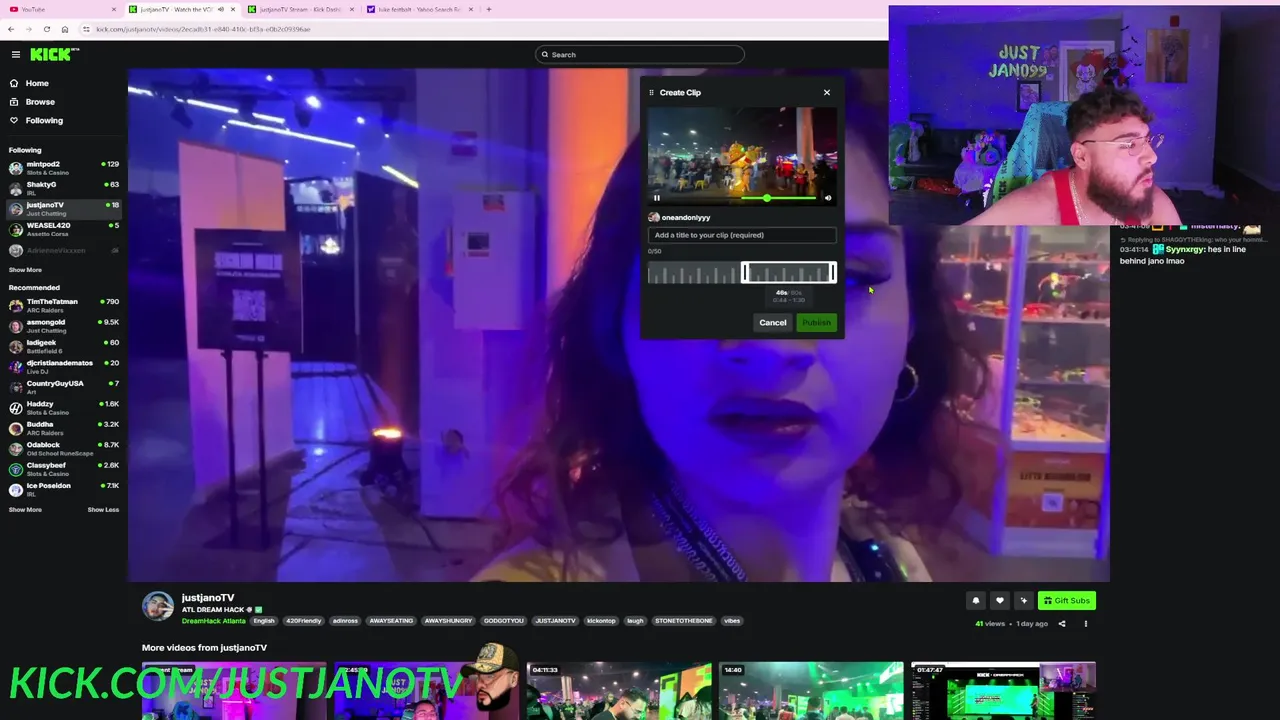This screenshot has width=1280, height=720.
Task: Click the clip title input field
Action: point(742,235)
